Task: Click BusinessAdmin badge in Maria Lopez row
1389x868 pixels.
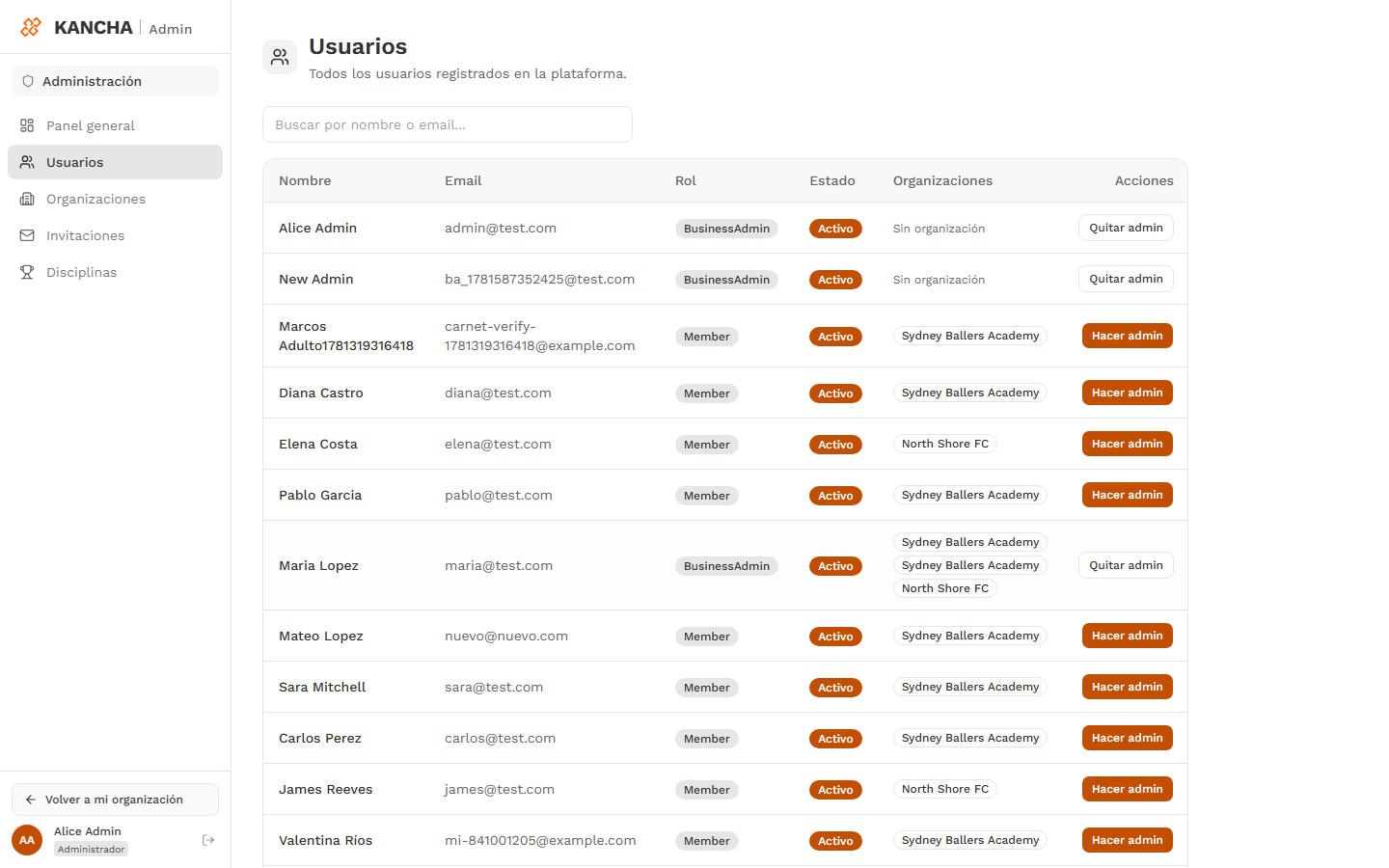Action: tap(726, 566)
